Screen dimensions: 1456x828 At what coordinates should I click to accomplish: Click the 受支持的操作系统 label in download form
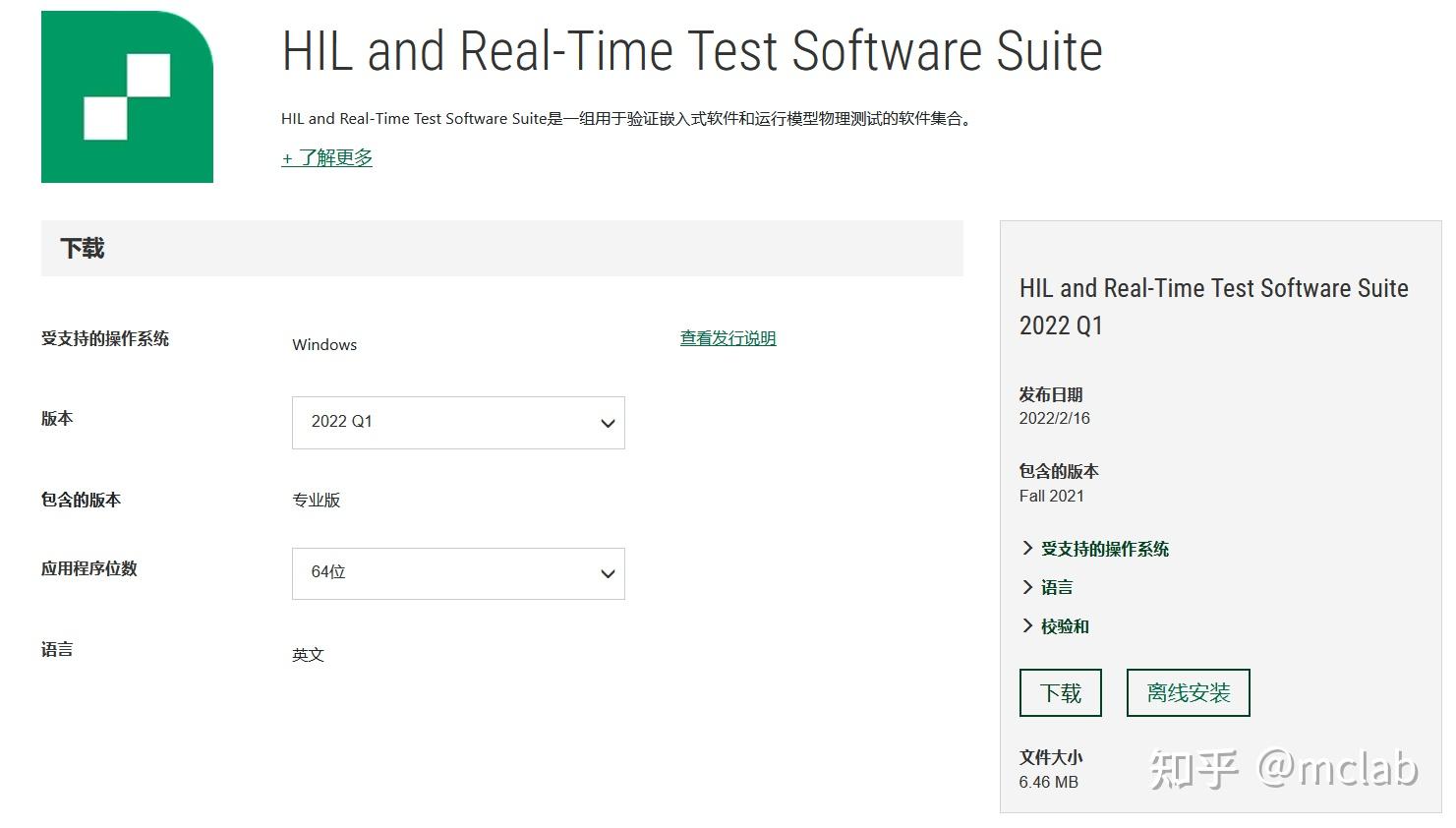coord(105,338)
